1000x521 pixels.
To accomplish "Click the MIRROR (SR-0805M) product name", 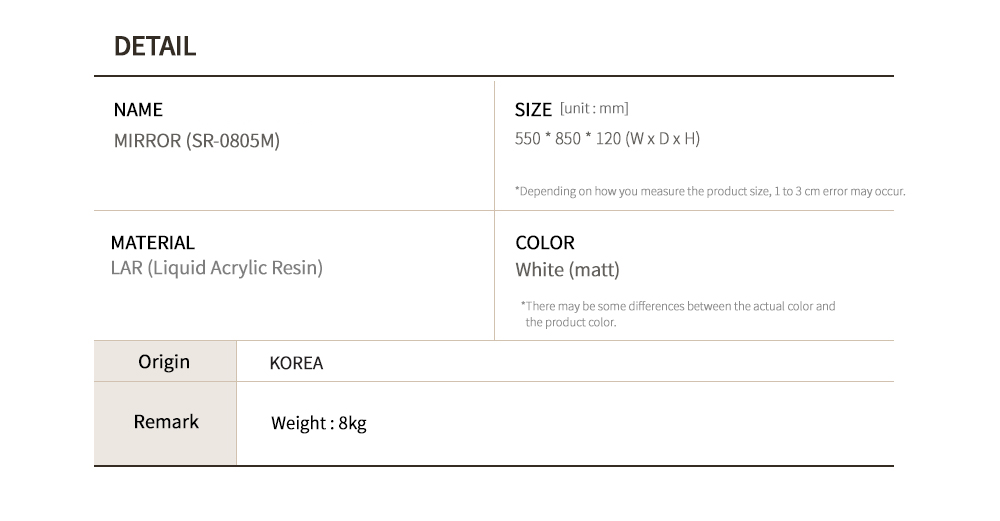I will point(197,140).
